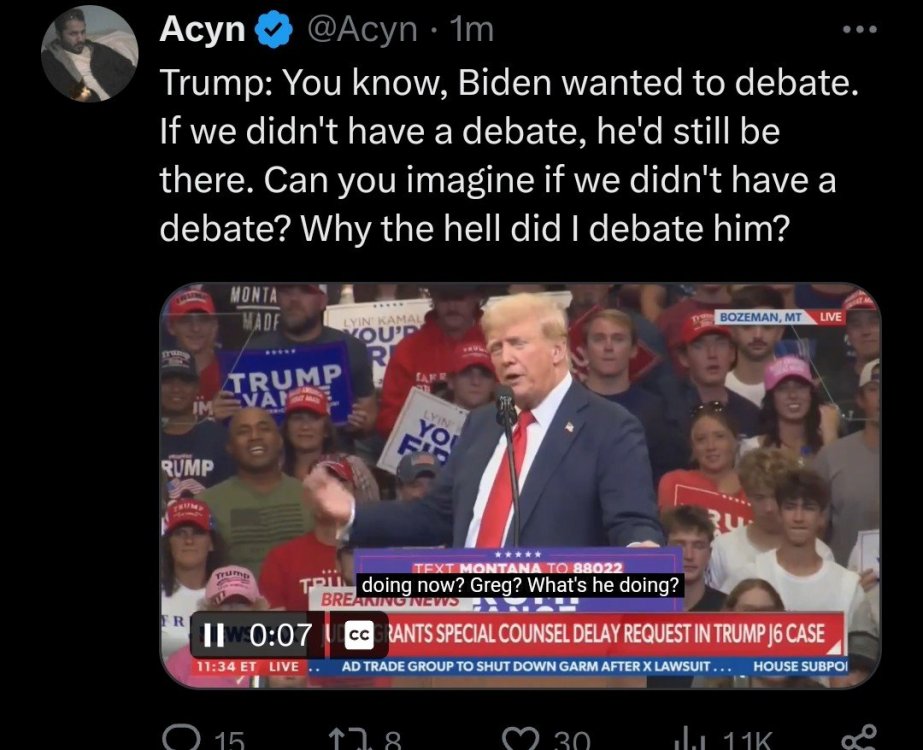This screenshot has width=923, height=750.
Task: Click the caption text 'What's he doing?'
Action: 603,585
